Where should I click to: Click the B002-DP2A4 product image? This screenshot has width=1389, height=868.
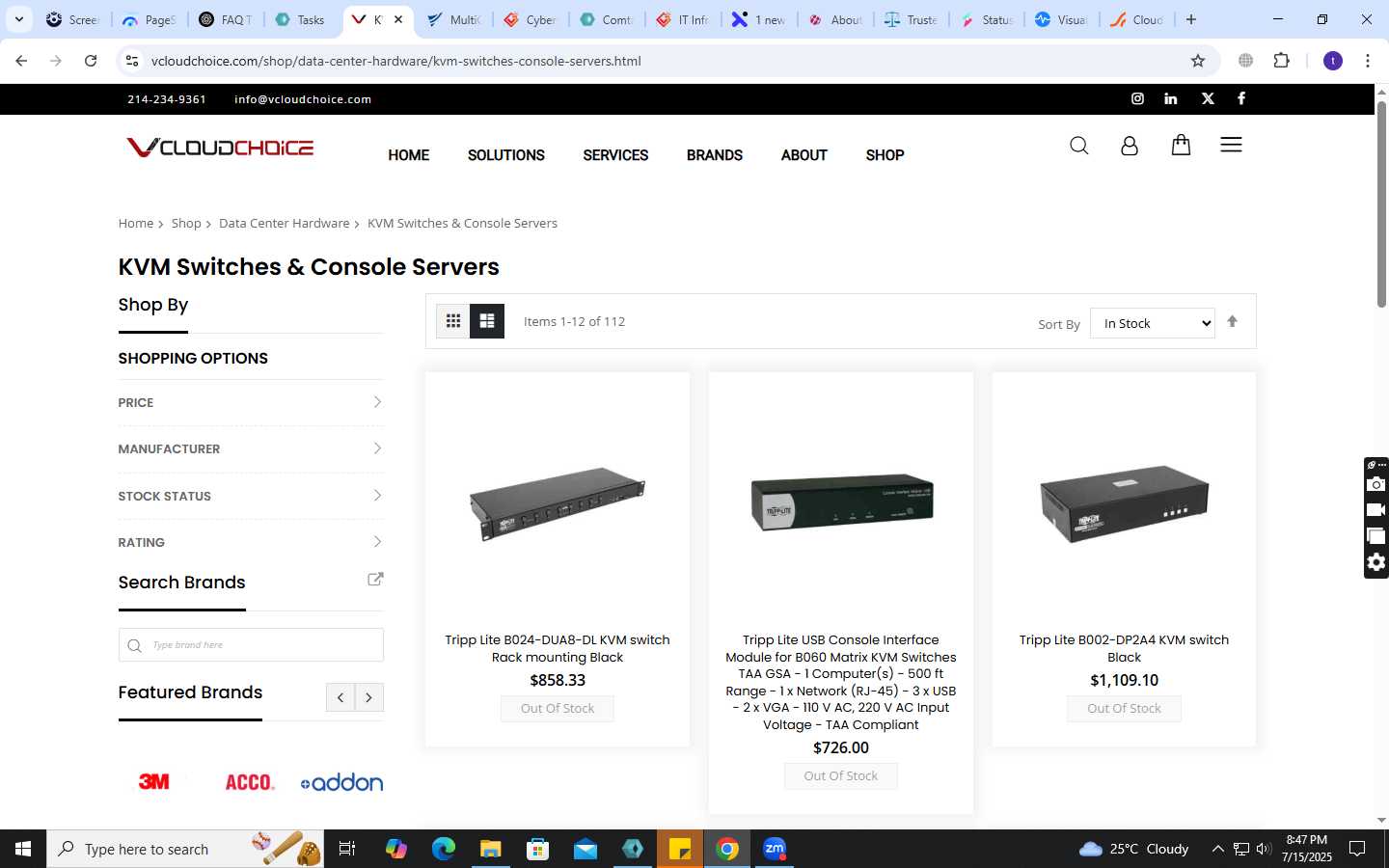[x=1124, y=503]
